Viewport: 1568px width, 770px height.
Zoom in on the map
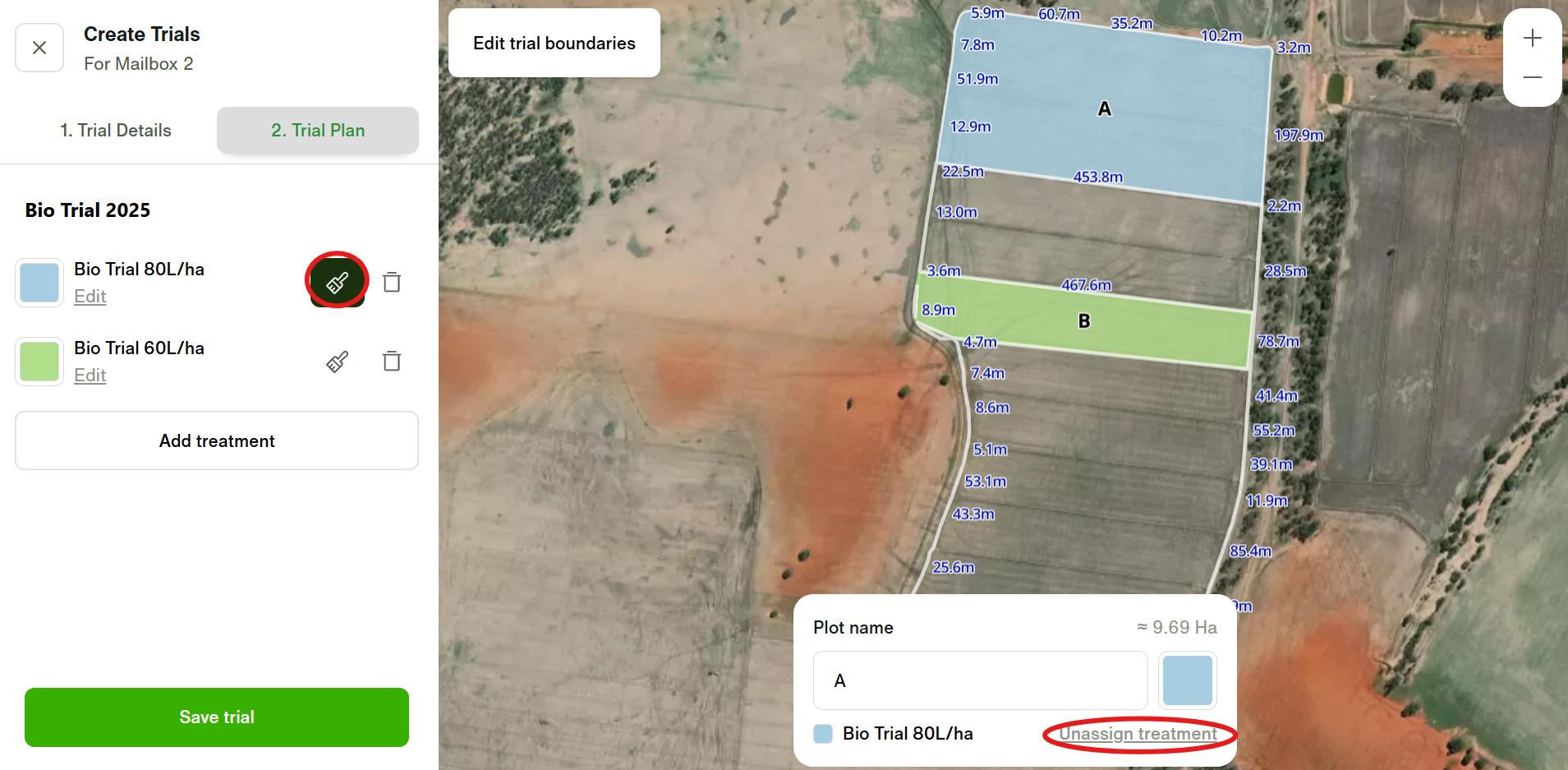tap(1532, 39)
